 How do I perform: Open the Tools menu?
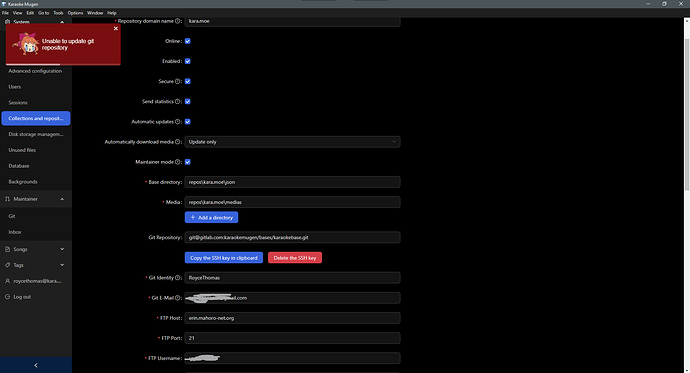point(58,13)
